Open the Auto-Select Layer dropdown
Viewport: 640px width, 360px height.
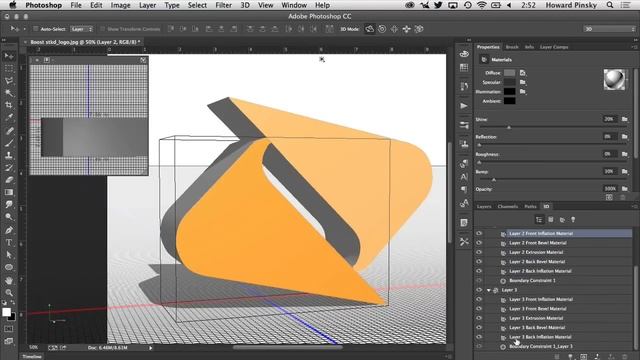82,29
